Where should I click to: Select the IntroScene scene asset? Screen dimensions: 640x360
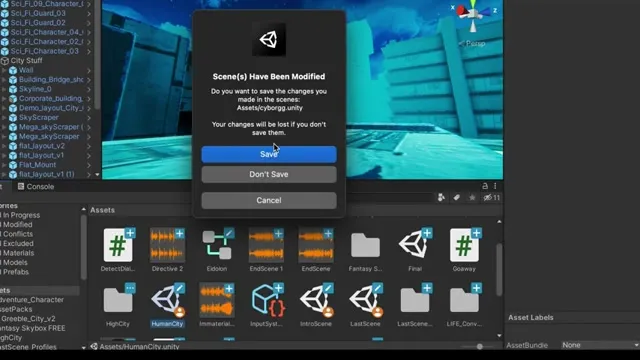(x=317, y=301)
